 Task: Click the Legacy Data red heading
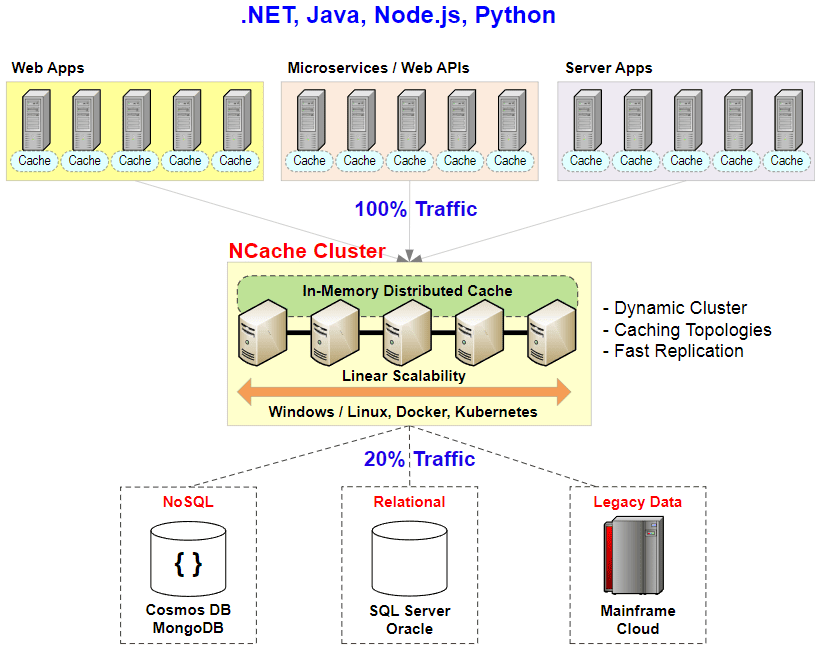[637, 502]
